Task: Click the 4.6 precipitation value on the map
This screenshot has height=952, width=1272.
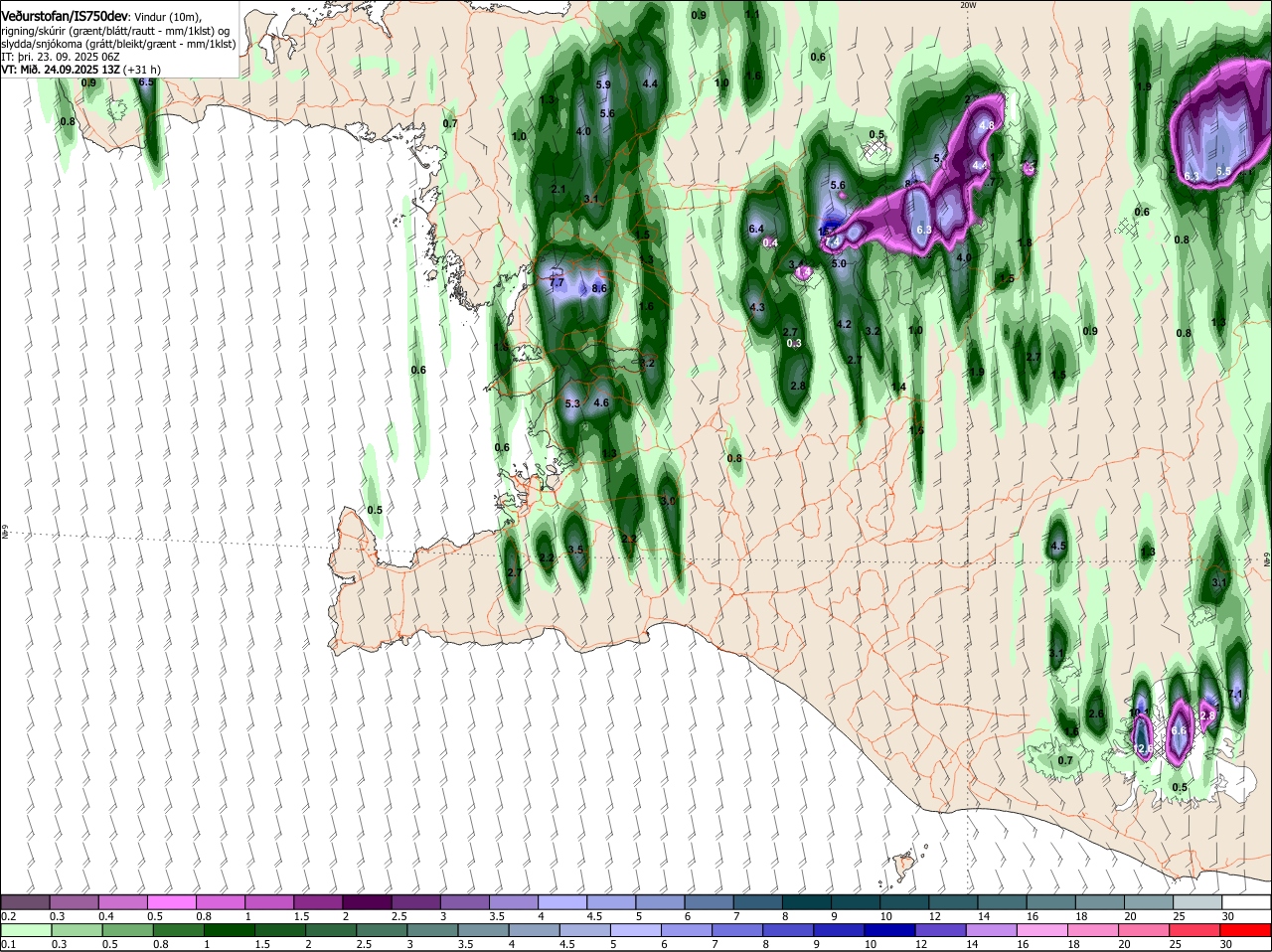Action: tap(600, 403)
